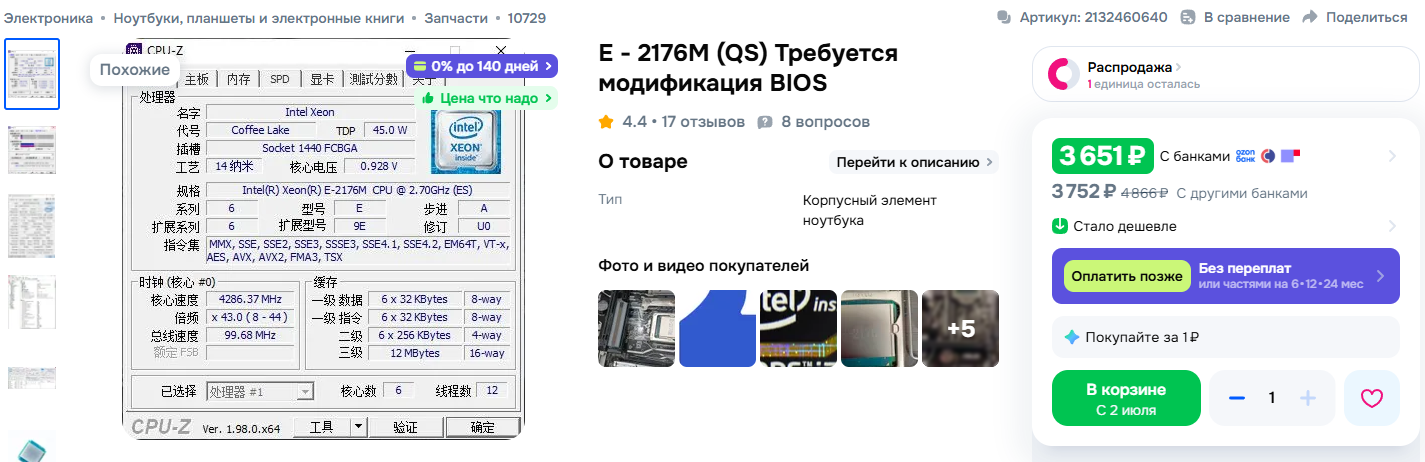Click the Похожие similar items button

click(x=135, y=69)
